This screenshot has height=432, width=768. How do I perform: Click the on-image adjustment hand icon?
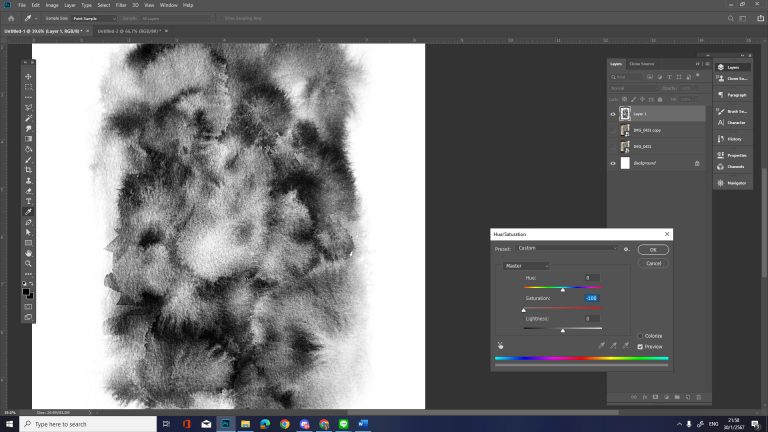(500, 345)
